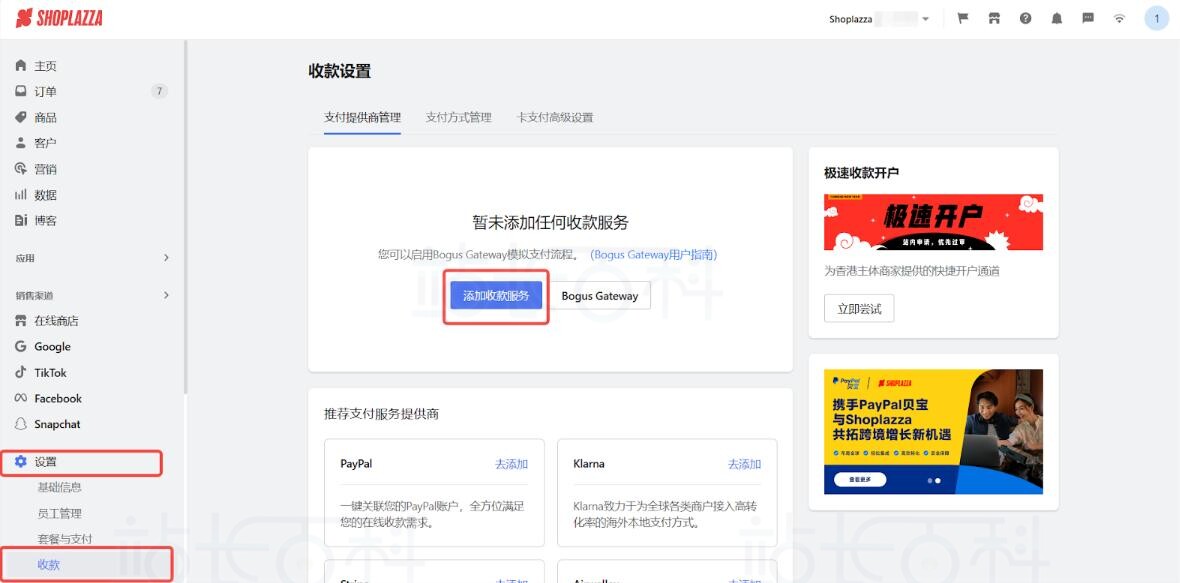Click the home icon beside 主页

pyautogui.click(x=21, y=65)
